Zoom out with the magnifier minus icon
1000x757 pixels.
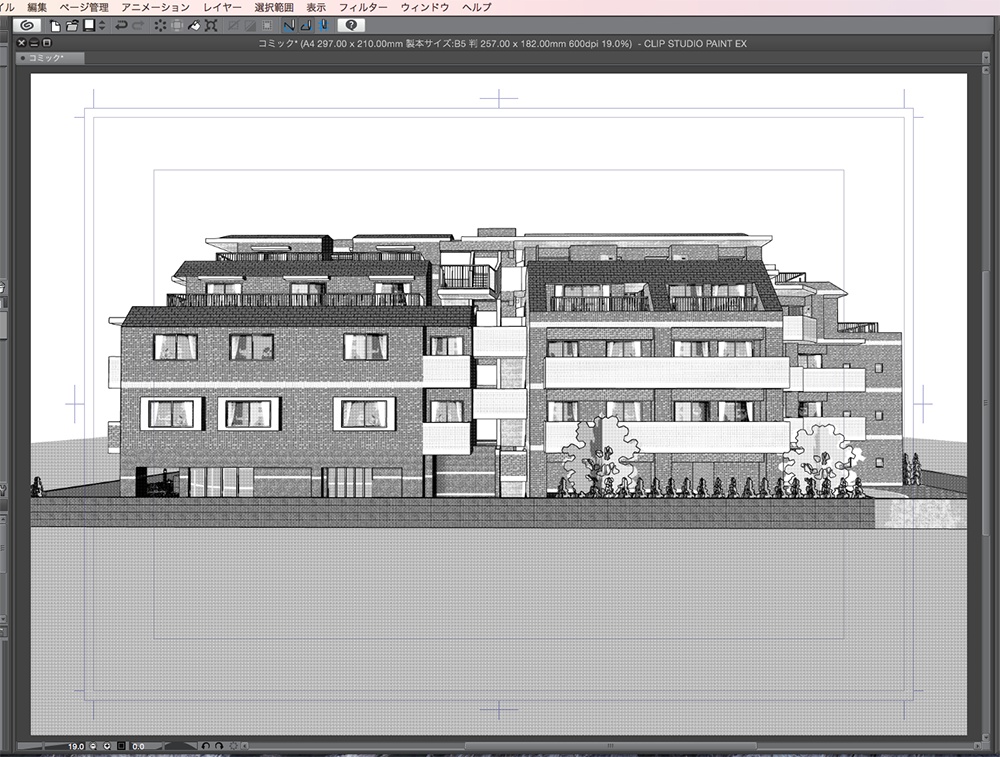pos(92,745)
